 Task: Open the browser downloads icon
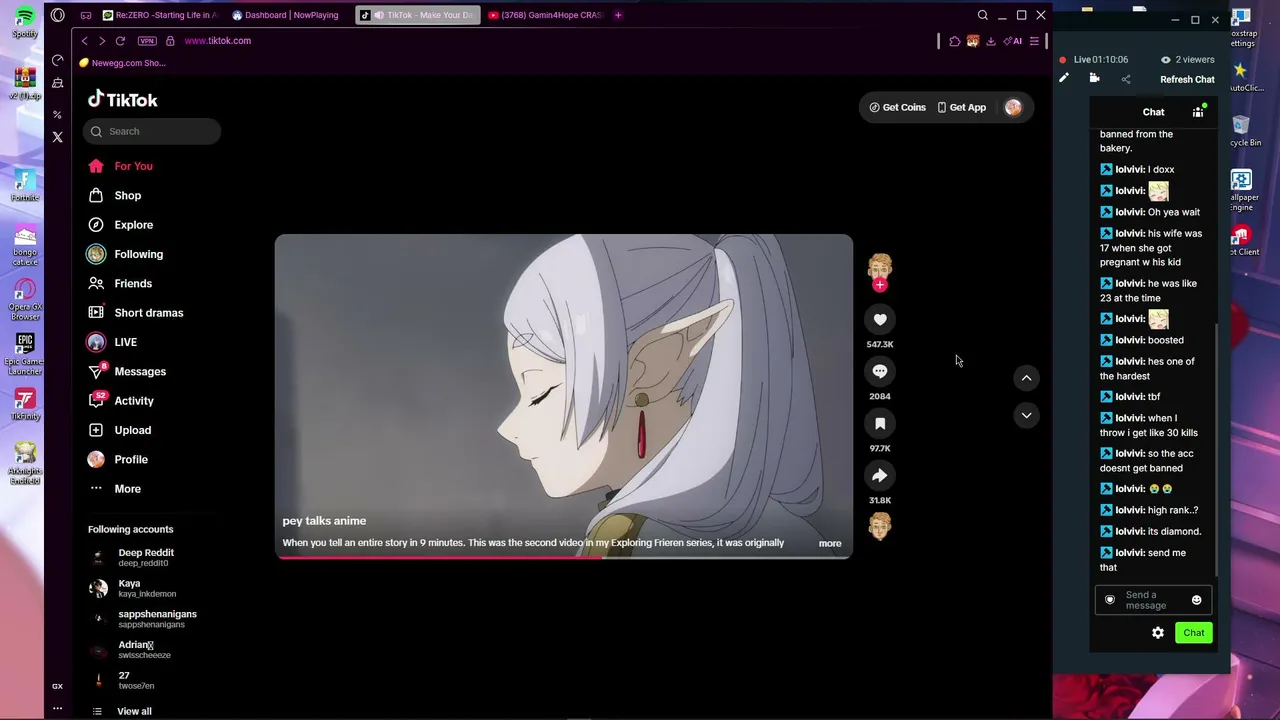(990, 41)
